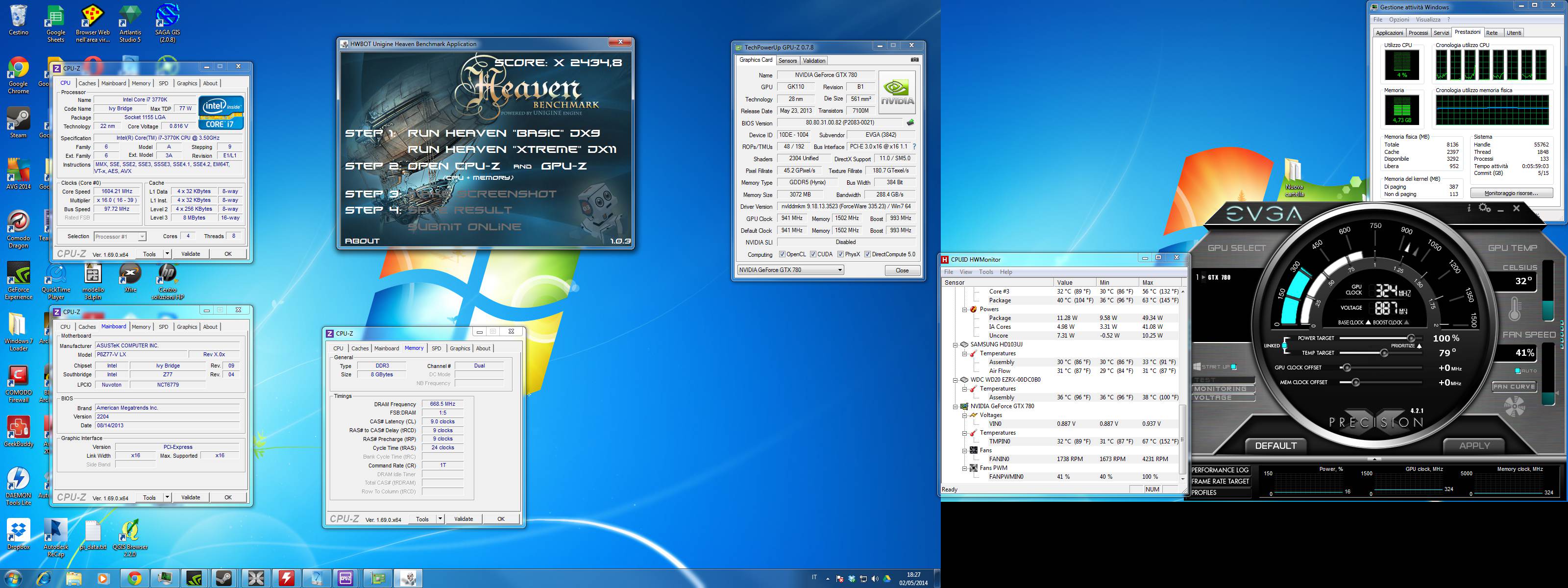Click Close button in GPU-Z
Screen dimensions: 1568x588
(x=902, y=270)
